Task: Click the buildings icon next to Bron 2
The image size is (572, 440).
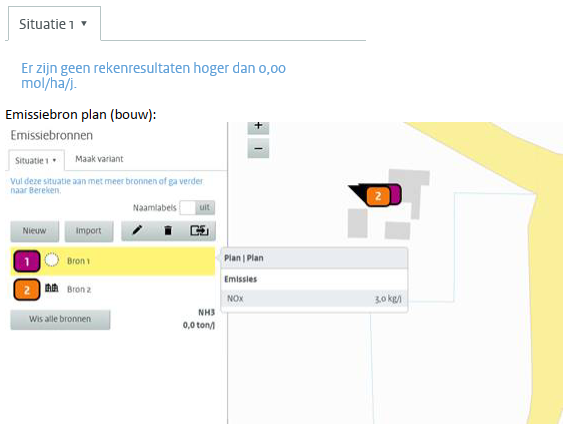Action: [51, 288]
